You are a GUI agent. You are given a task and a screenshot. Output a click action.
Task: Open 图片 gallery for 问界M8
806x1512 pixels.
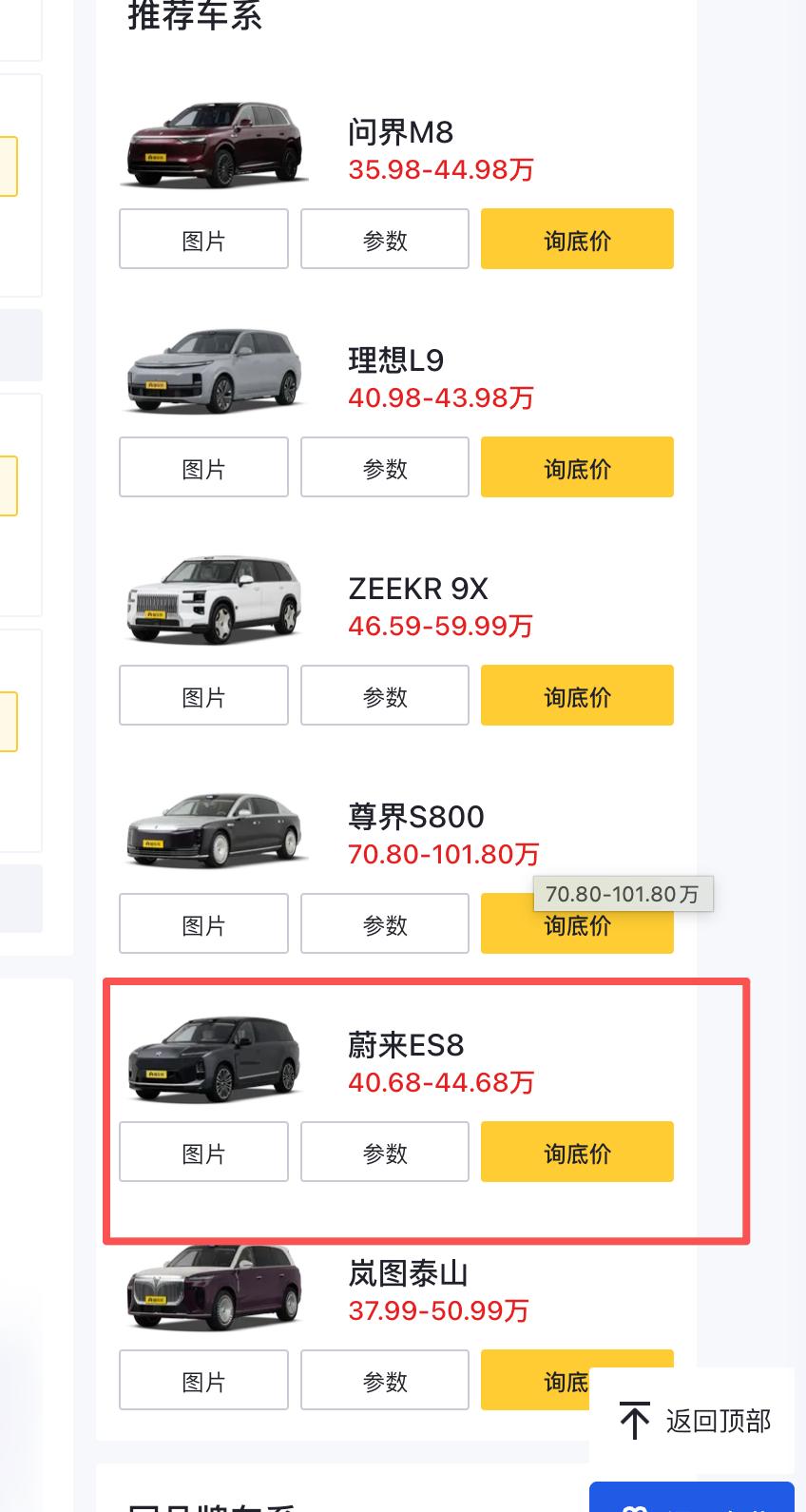[203, 239]
